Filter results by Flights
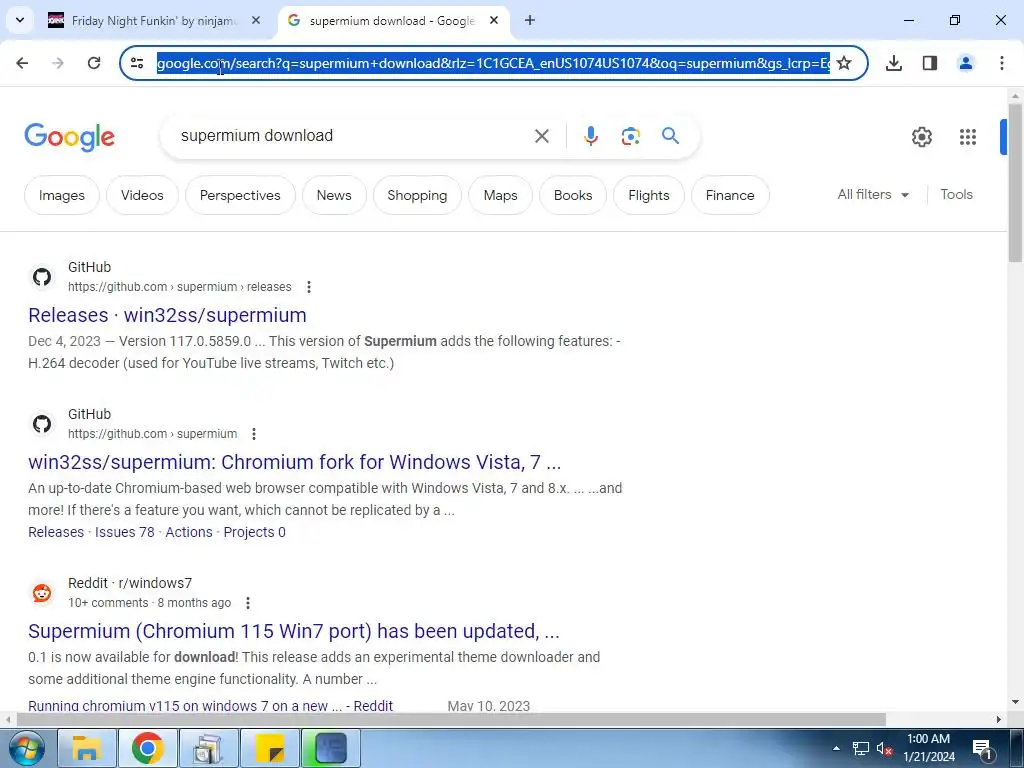 (648, 195)
